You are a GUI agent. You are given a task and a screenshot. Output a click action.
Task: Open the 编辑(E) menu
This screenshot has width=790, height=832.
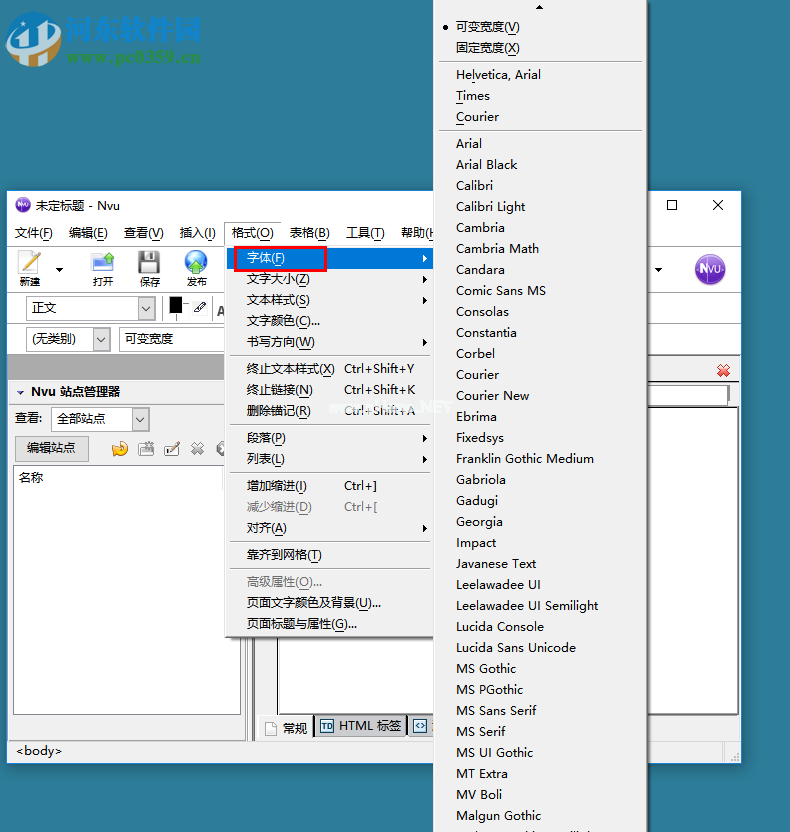click(88, 233)
